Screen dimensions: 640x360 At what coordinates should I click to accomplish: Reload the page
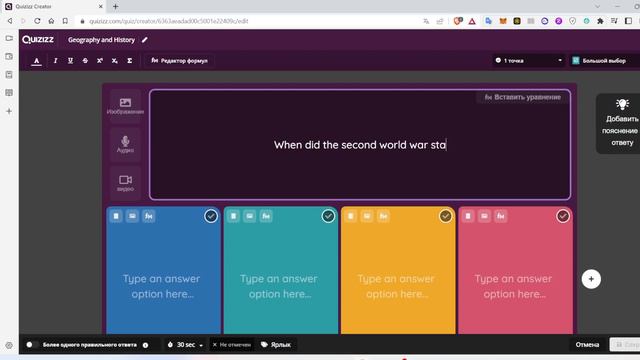pyautogui.click(x=37, y=21)
